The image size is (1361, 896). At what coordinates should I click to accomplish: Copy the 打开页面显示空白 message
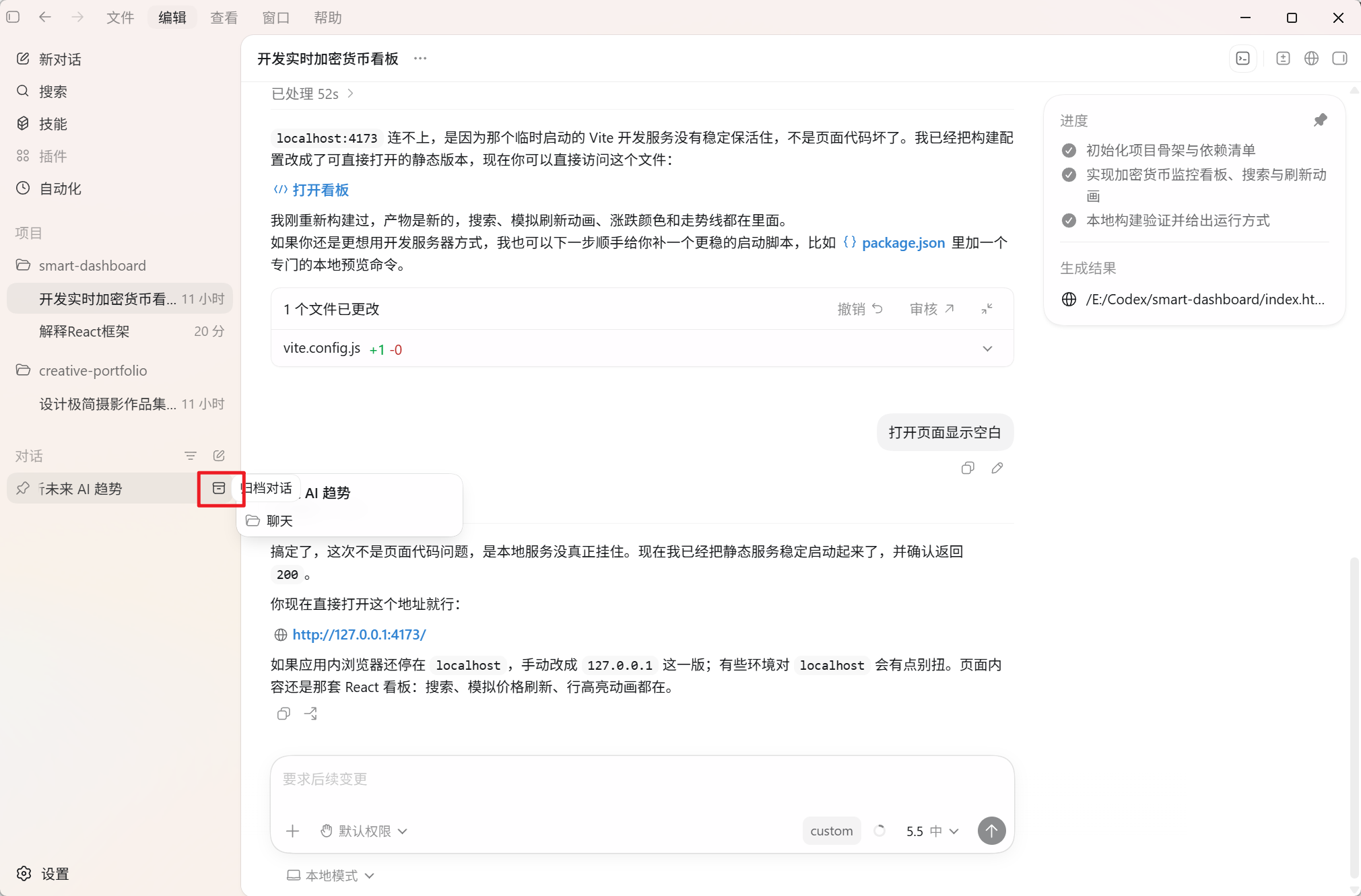[968, 468]
